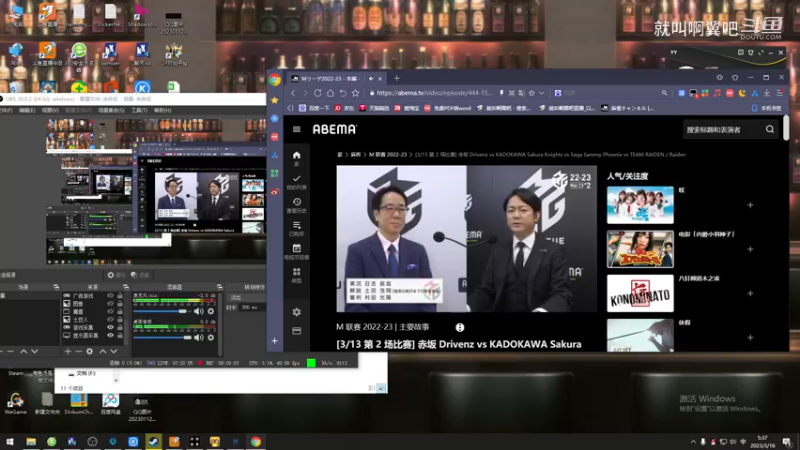Add a new source in OBS sources panel
Screen dimensions: 800x450
click(67, 352)
